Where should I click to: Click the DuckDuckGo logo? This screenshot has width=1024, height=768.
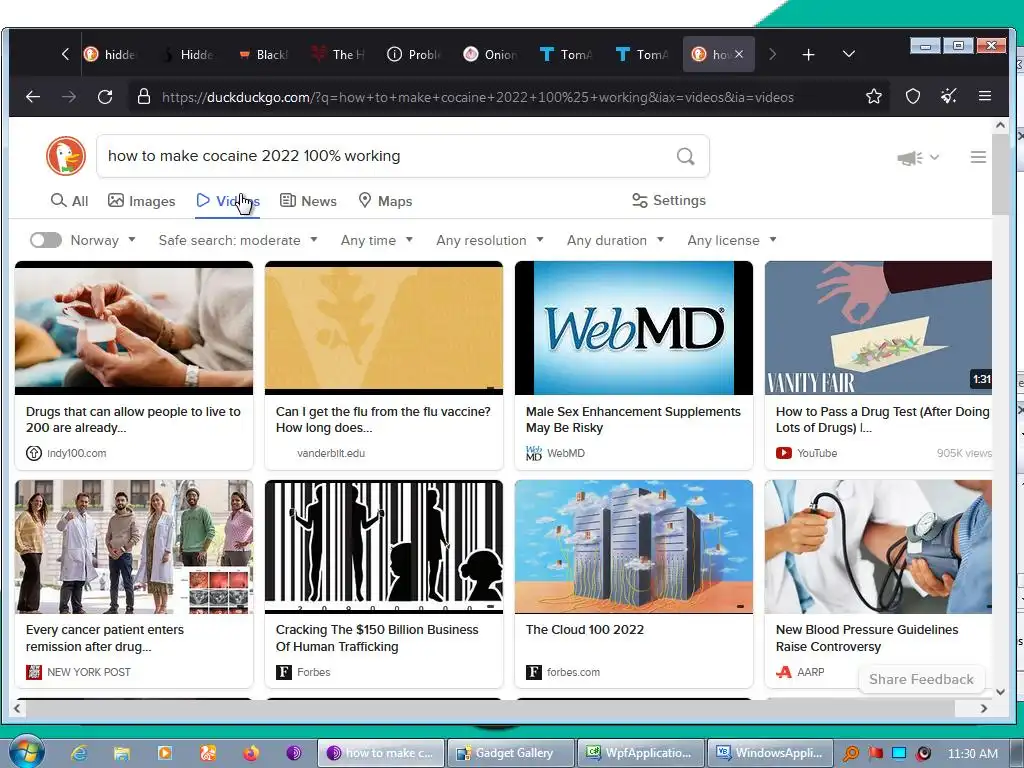65,156
